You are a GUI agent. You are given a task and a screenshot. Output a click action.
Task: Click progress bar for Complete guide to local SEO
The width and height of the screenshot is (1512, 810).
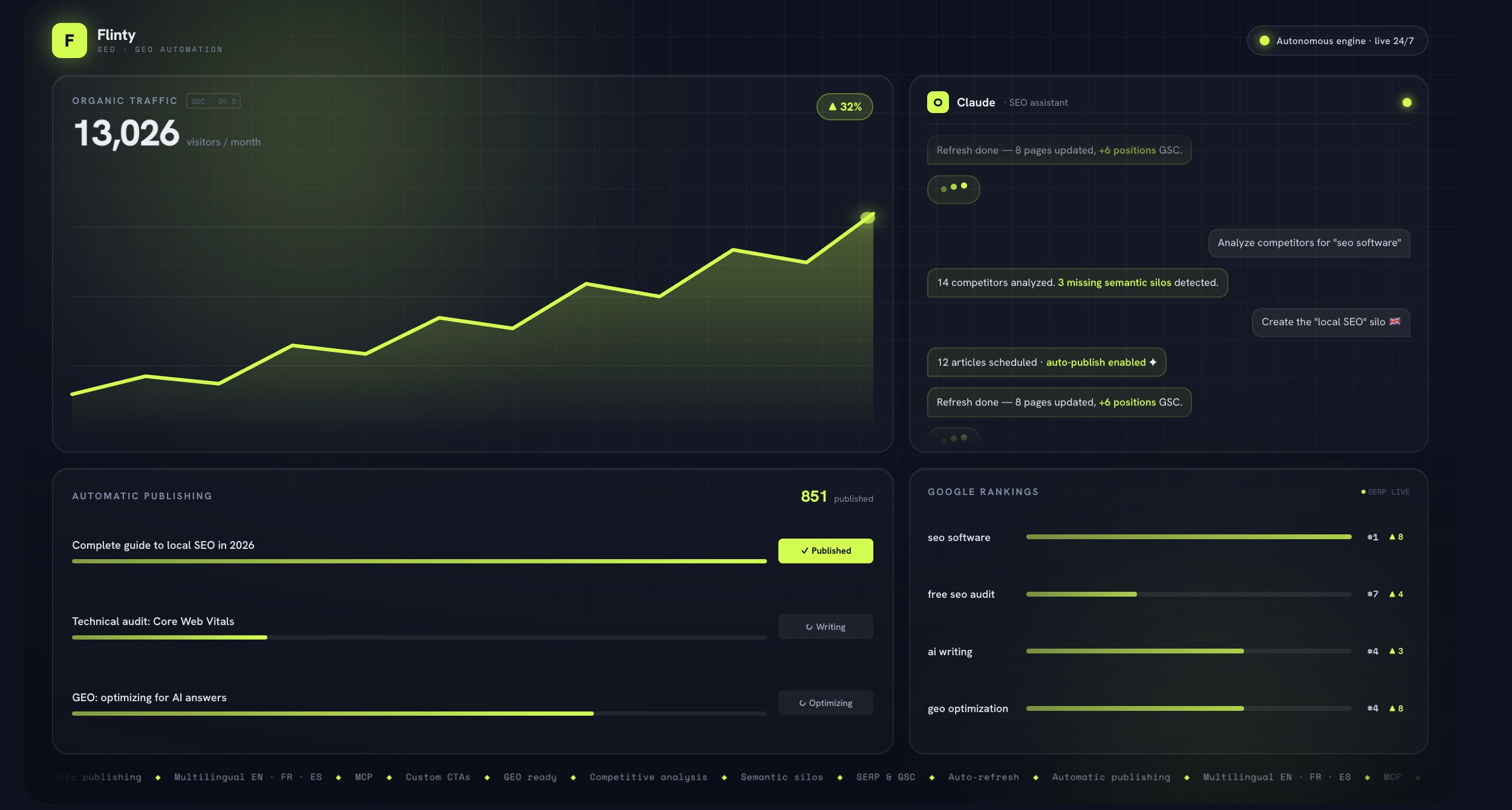419,562
